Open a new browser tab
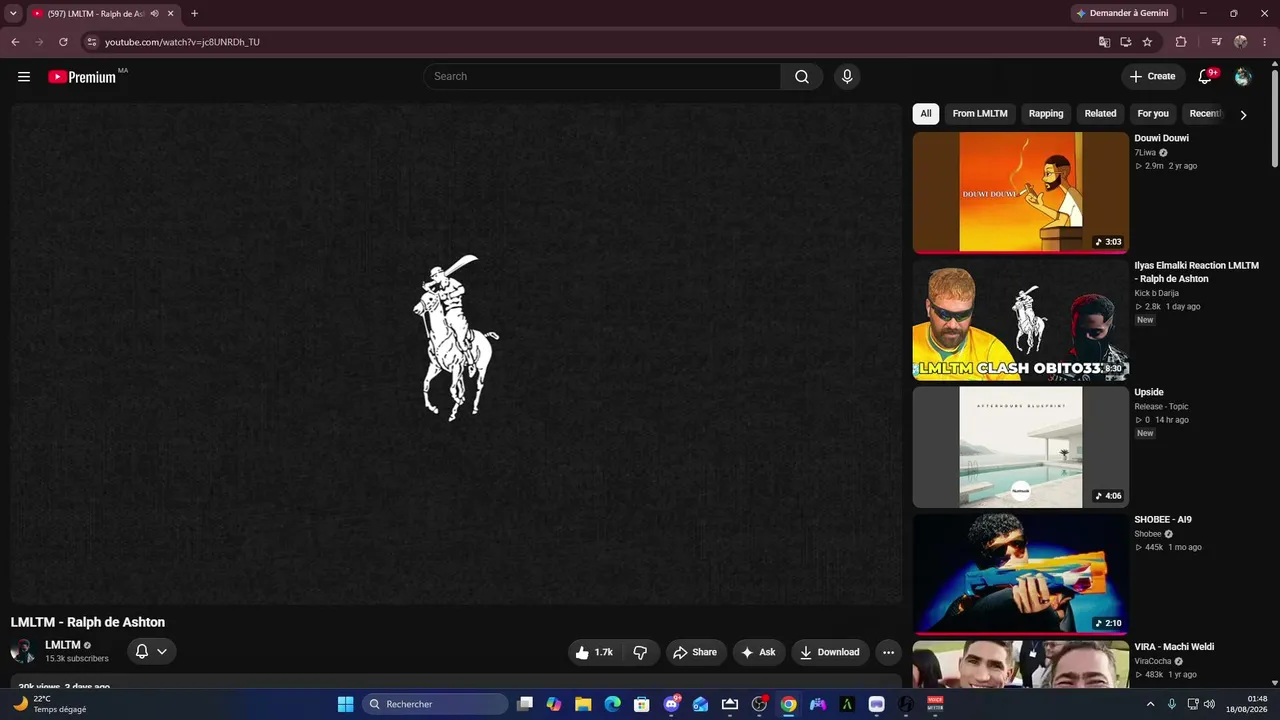The image size is (1280, 720). 194,14
